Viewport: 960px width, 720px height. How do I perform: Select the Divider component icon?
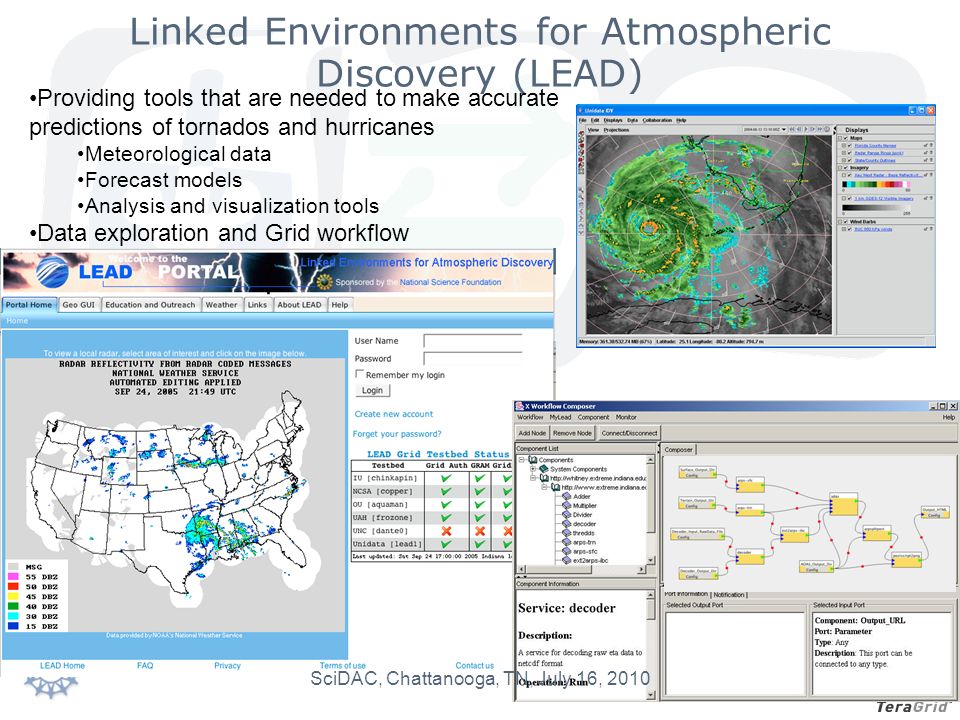(566, 515)
